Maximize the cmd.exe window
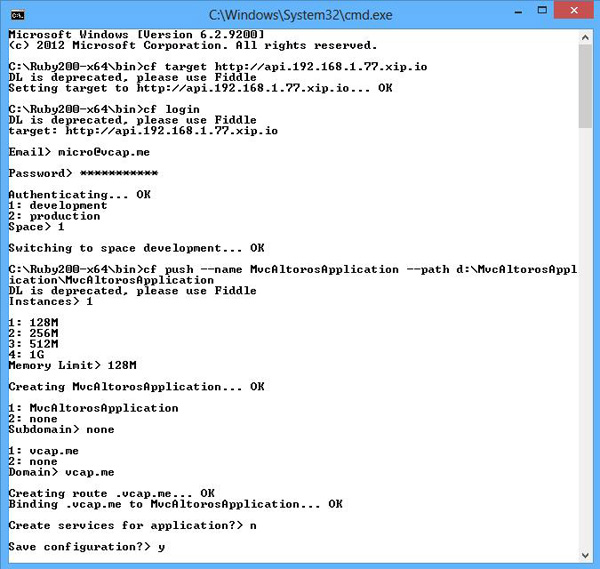The height and width of the screenshot is (569, 600). click(542, 11)
